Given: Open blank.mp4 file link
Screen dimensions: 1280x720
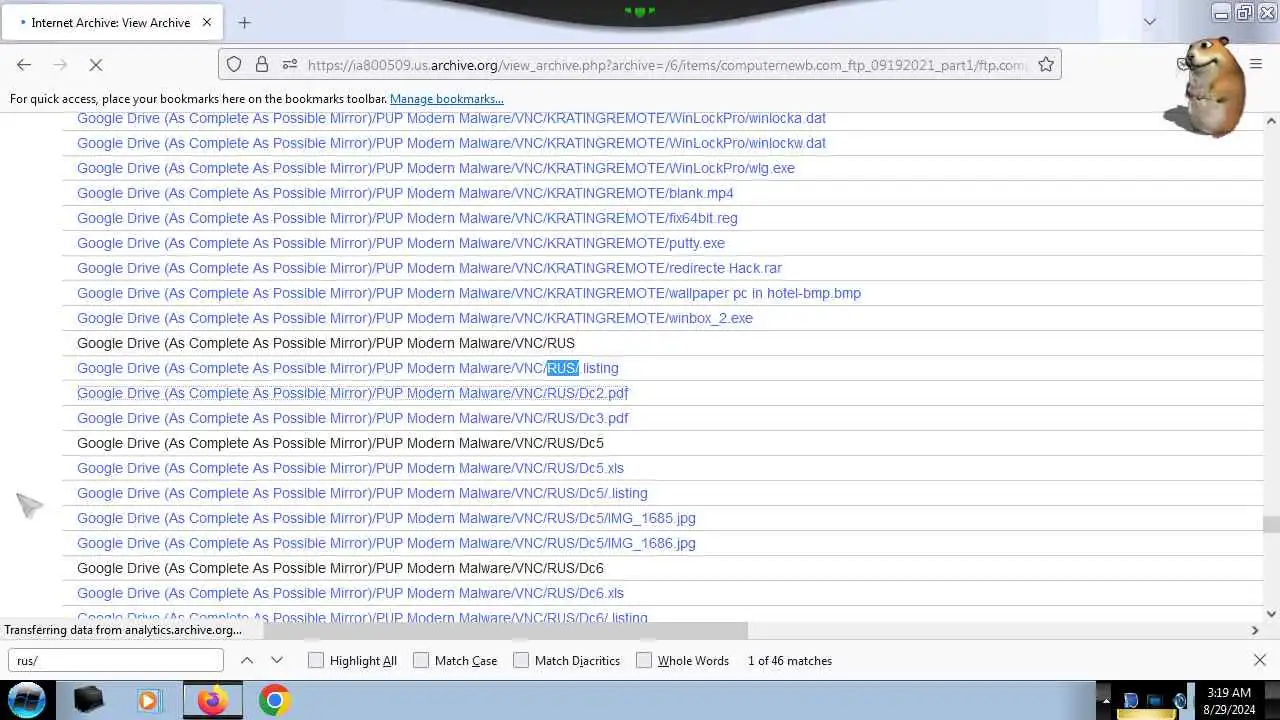Looking at the screenshot, I should (x=405, y=193).
